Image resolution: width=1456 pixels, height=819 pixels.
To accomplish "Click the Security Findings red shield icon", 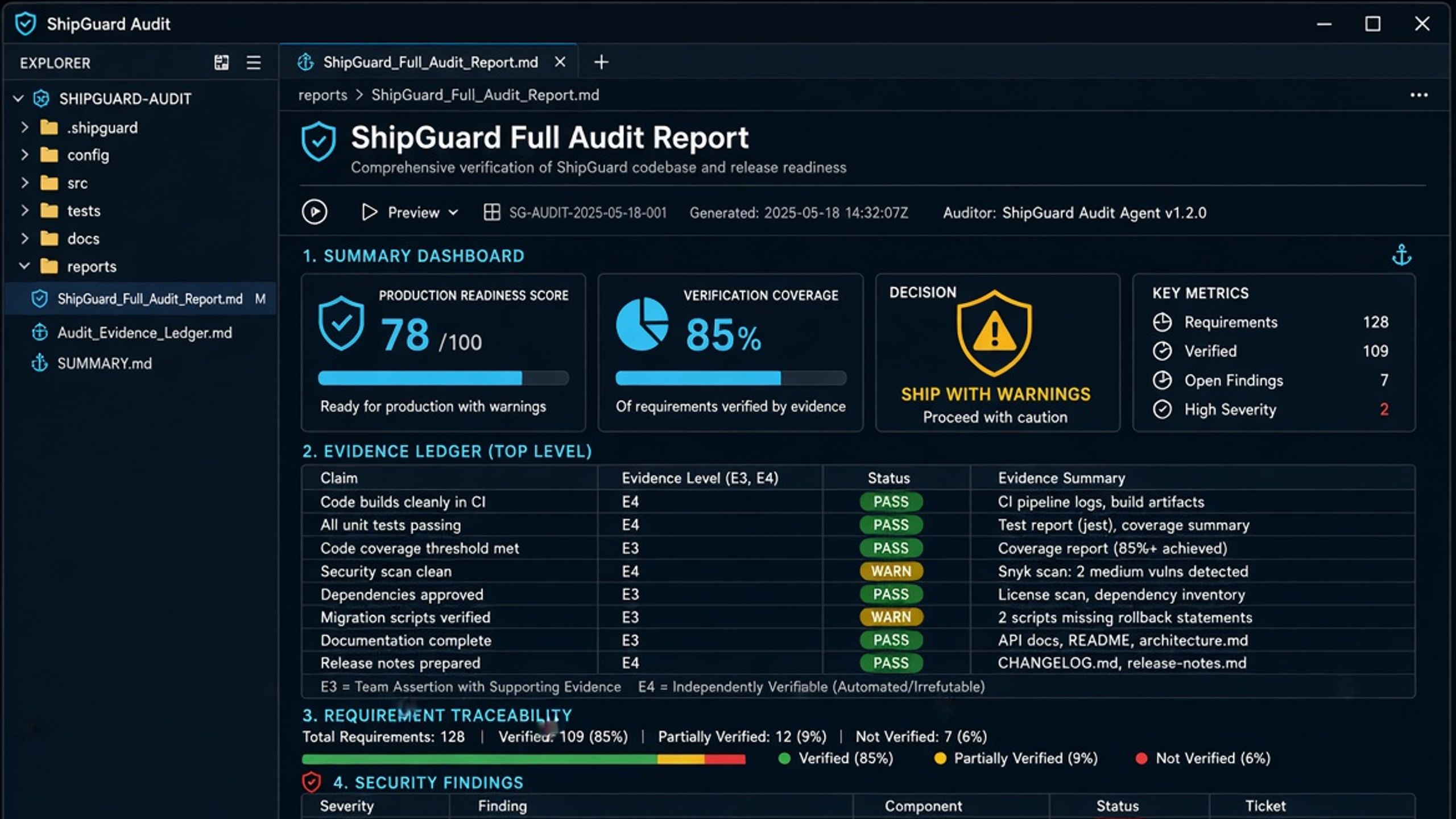I will click(x=312, y=782).
